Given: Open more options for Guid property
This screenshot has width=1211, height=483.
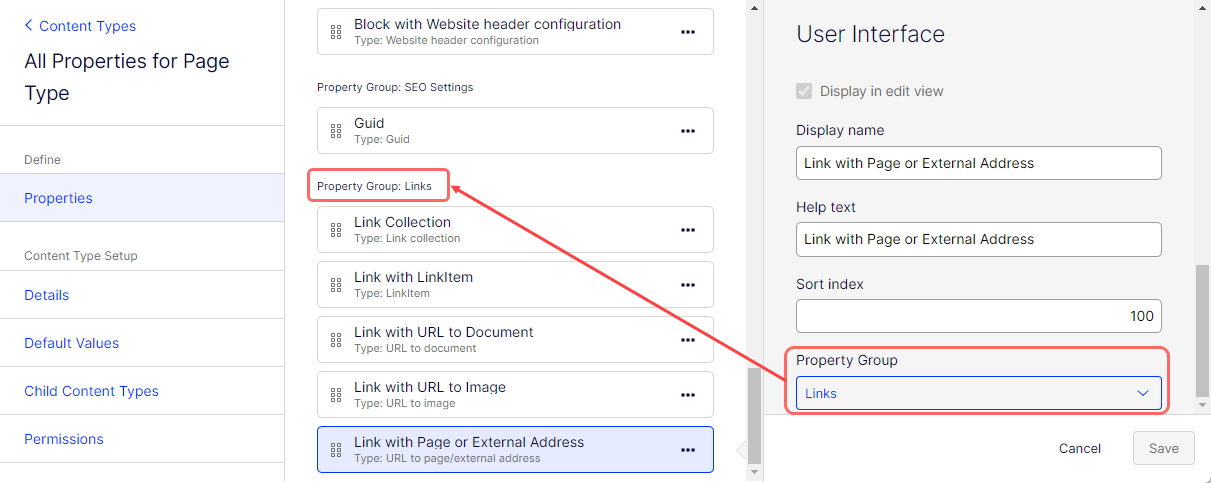Looking at the screenshot, I should (688, 131).
